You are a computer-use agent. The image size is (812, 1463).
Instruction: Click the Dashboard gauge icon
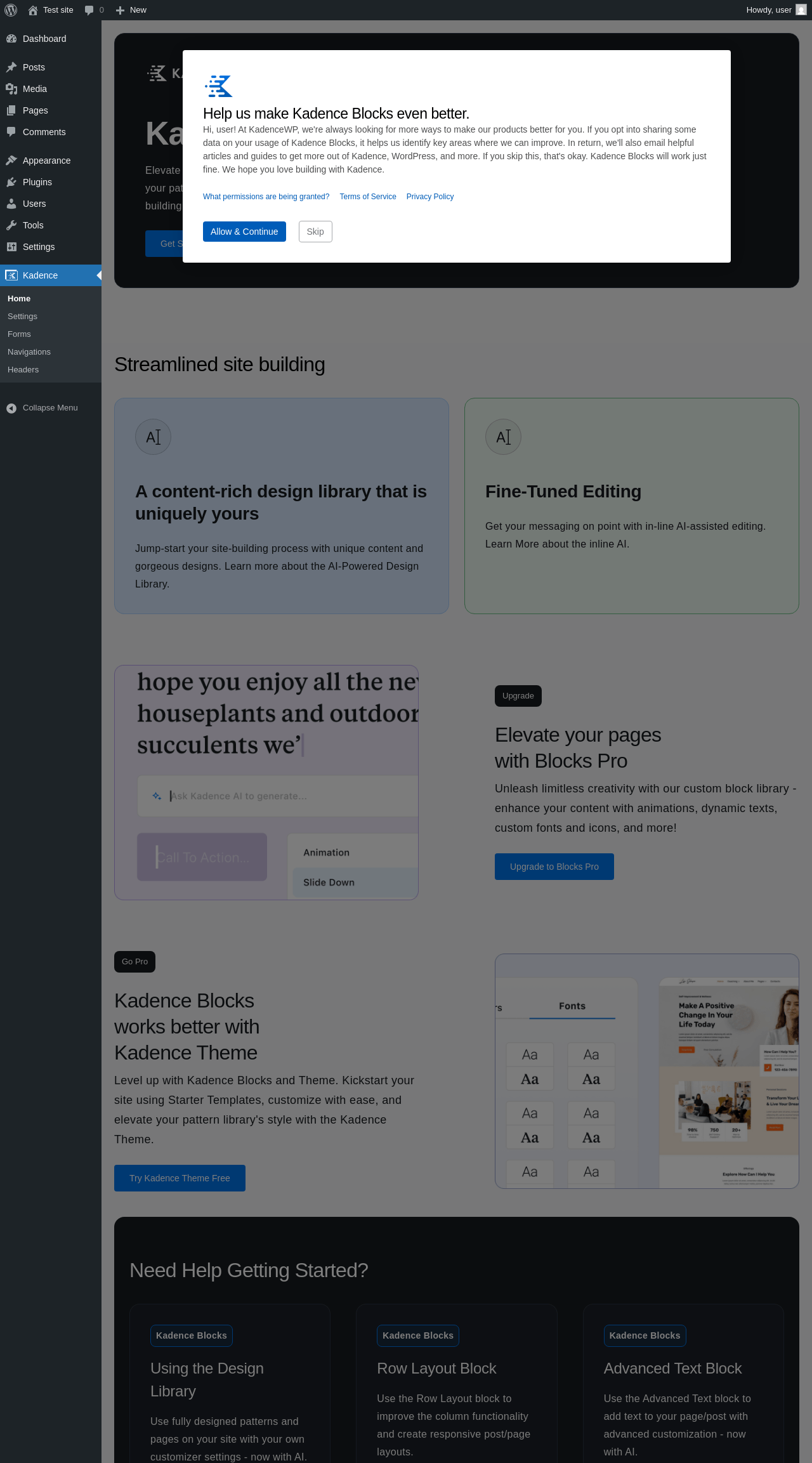tap(11, 39)
